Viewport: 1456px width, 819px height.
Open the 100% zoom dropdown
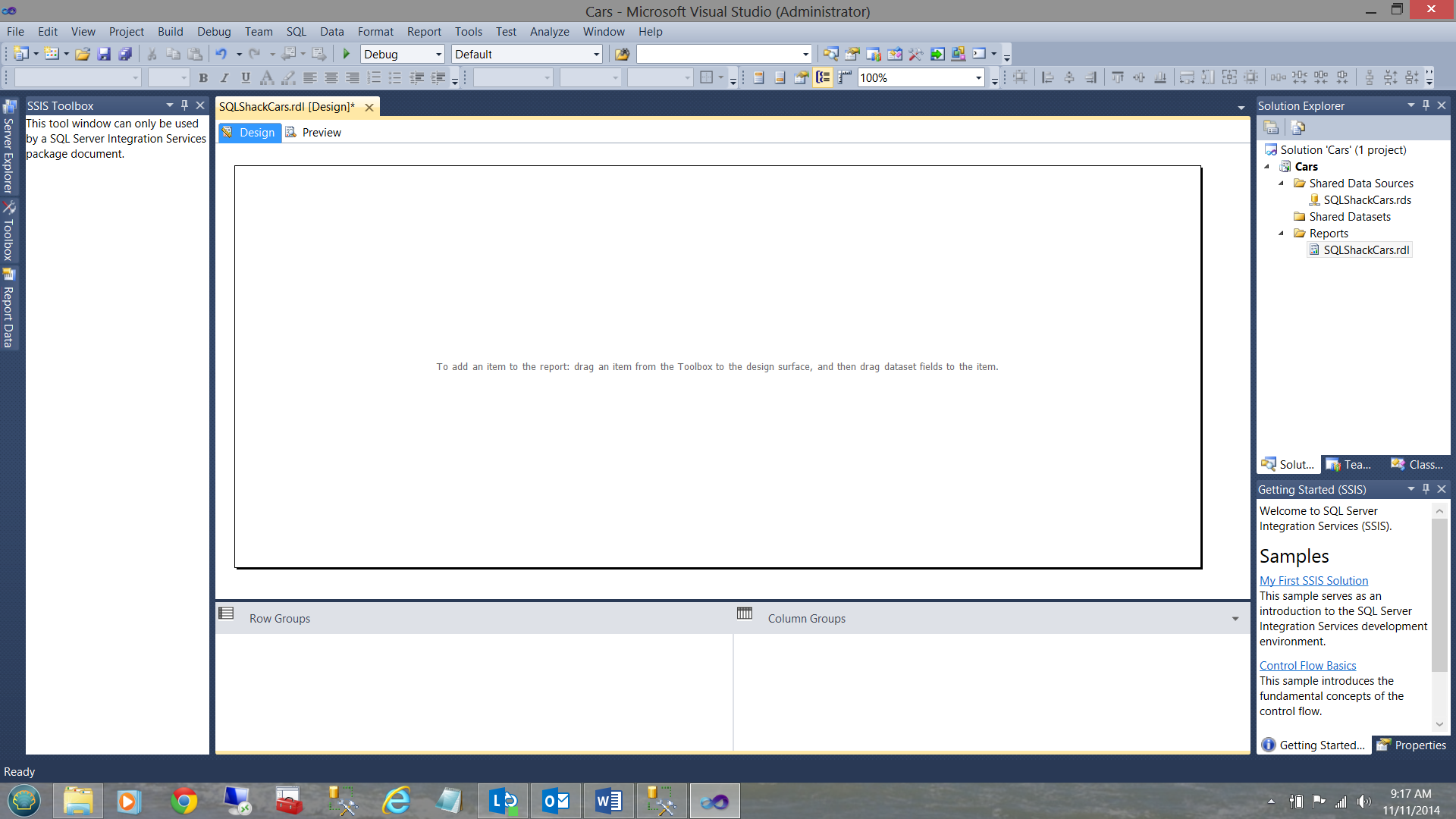(x=978, y=77)
